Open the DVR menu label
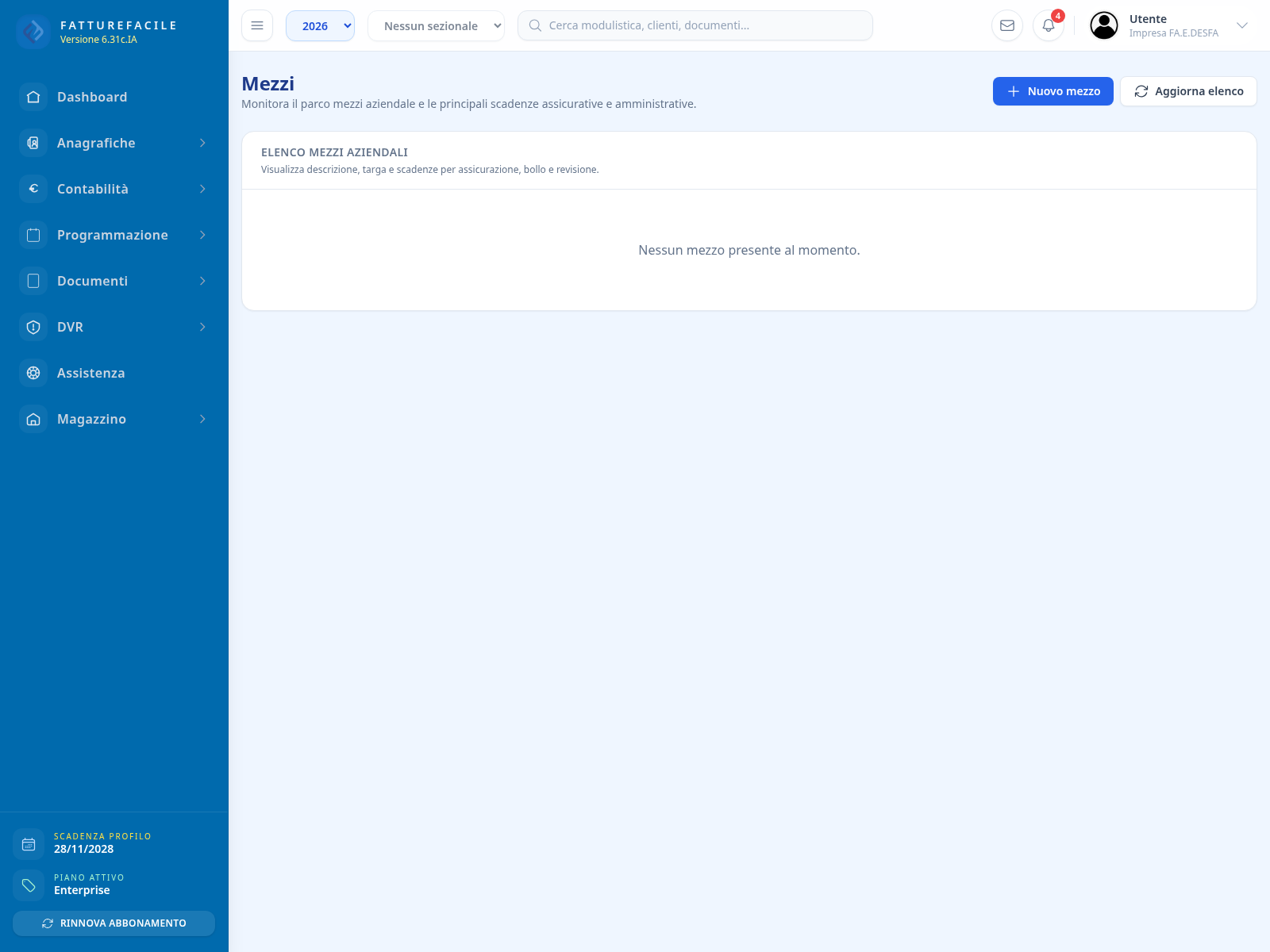The height and width of the screenshot is (952, 1270). tap(70, 327)
